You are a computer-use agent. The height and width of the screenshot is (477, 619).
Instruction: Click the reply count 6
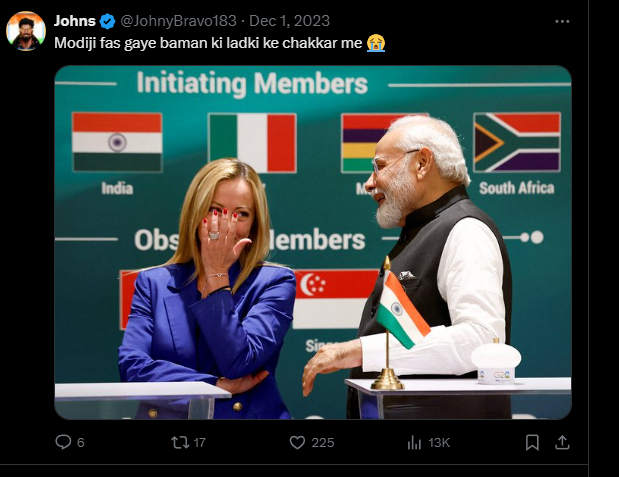tap(81, 442)
